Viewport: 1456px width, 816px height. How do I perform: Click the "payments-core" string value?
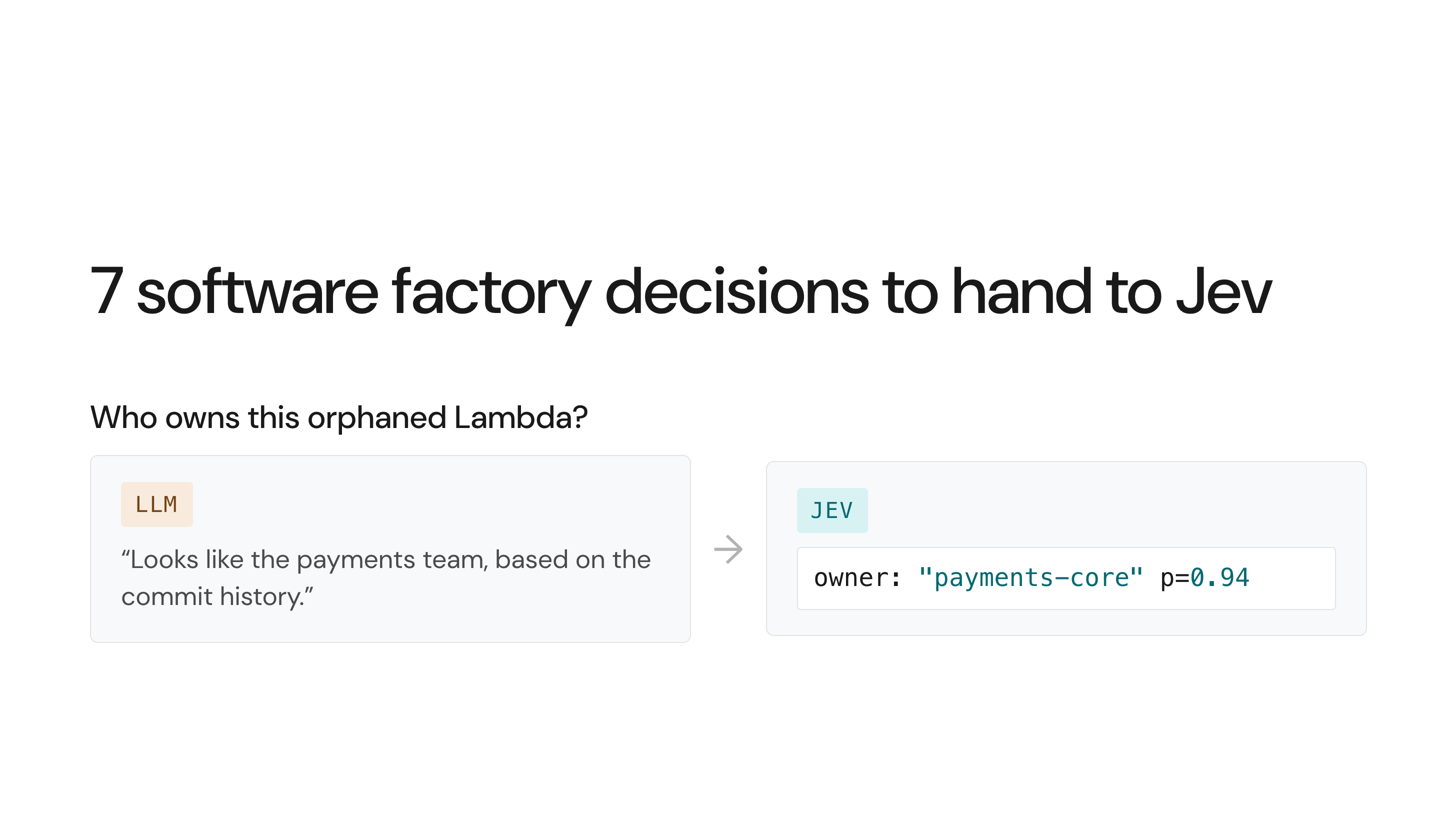(1030, 577)
